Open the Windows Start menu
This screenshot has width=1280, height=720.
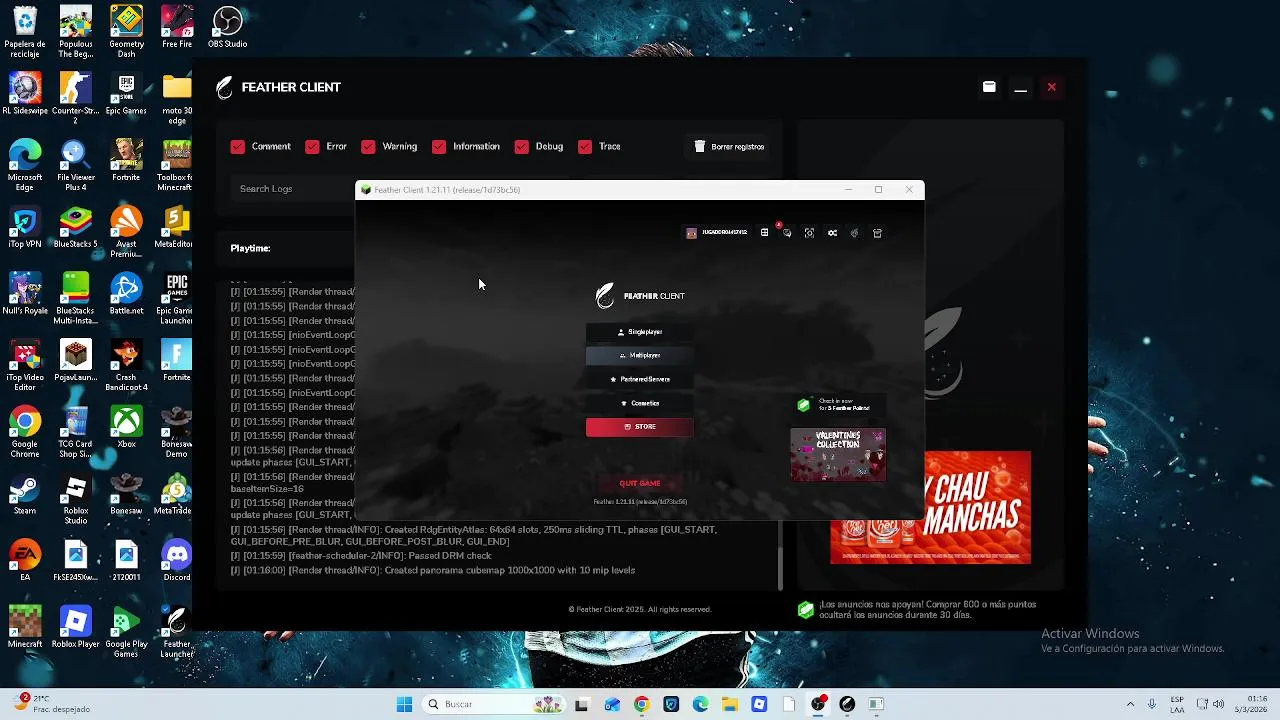pyautogui.click(x=404, y=704)
